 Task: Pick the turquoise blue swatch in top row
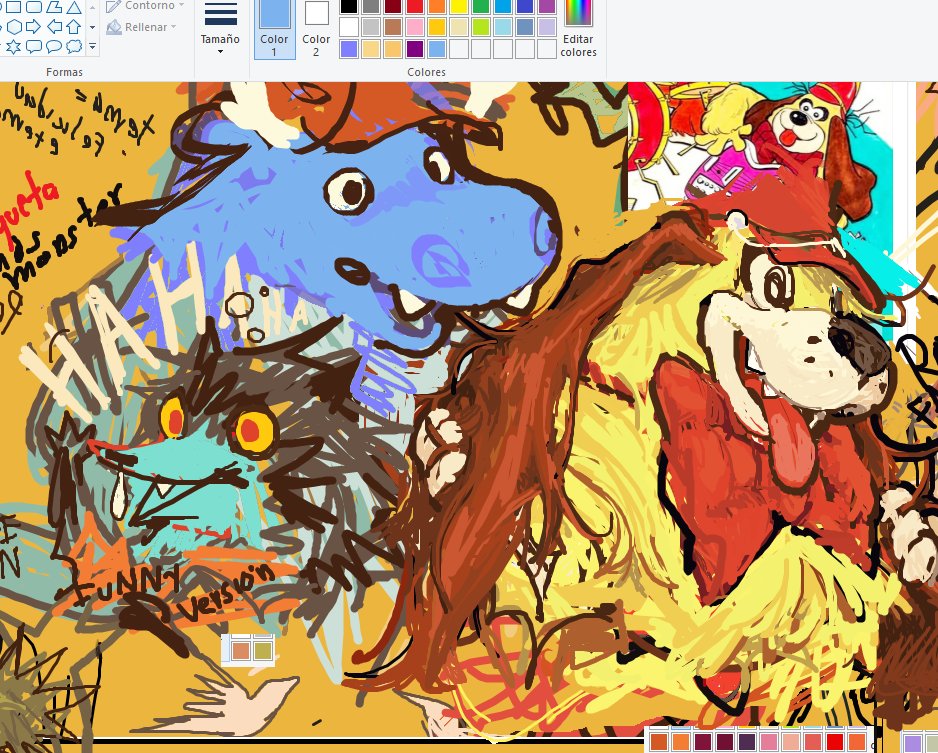tap(503, 6)
